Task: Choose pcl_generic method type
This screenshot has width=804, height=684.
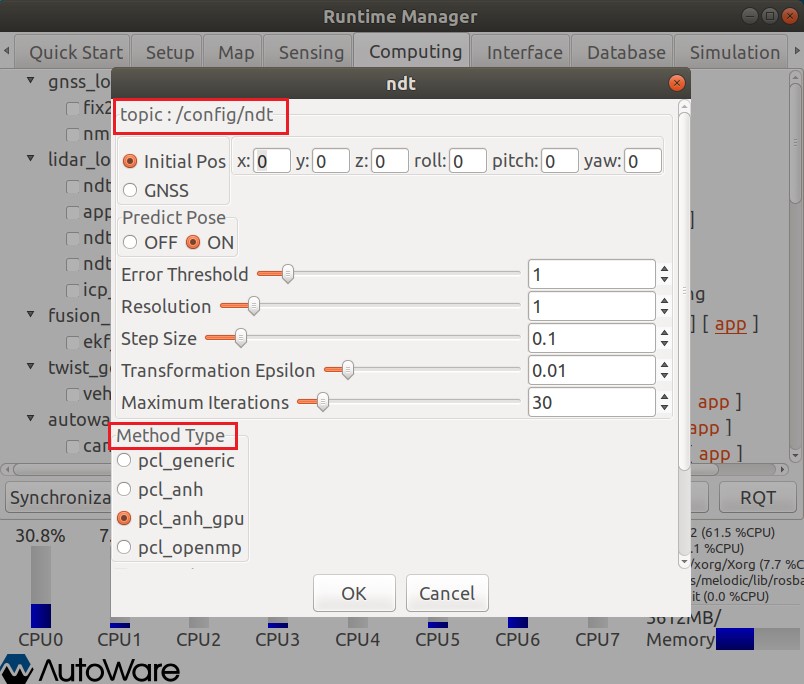Action: pyautogui.click(x=124, y=460)
